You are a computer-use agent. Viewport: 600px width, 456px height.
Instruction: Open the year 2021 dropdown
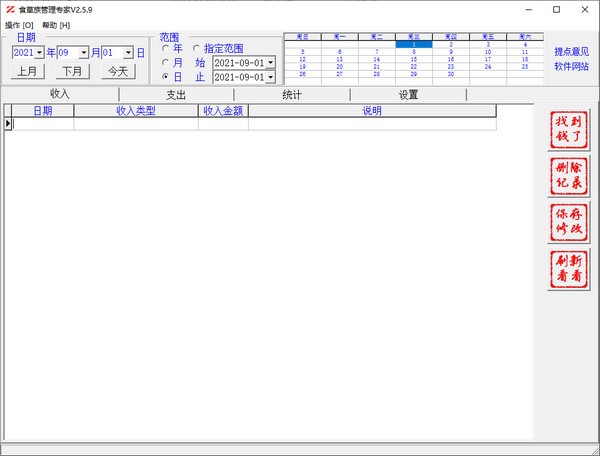[39, 53]
